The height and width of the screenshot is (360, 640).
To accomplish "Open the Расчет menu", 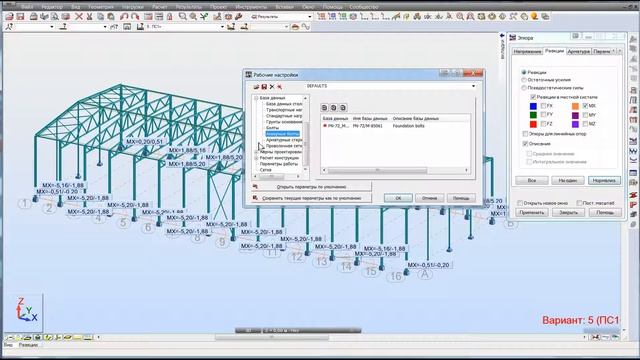I will click(159, 7).
